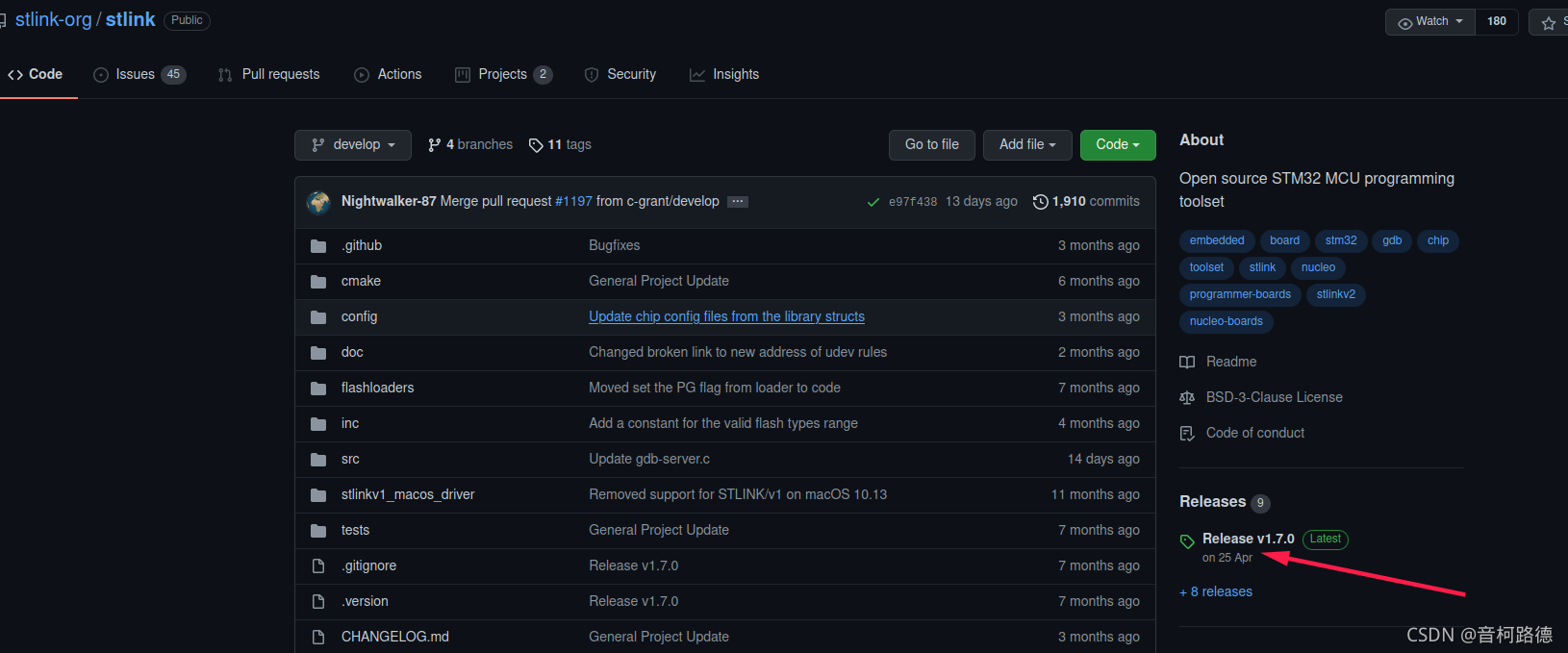Open the green Code dropdown

coord(1118,145)
